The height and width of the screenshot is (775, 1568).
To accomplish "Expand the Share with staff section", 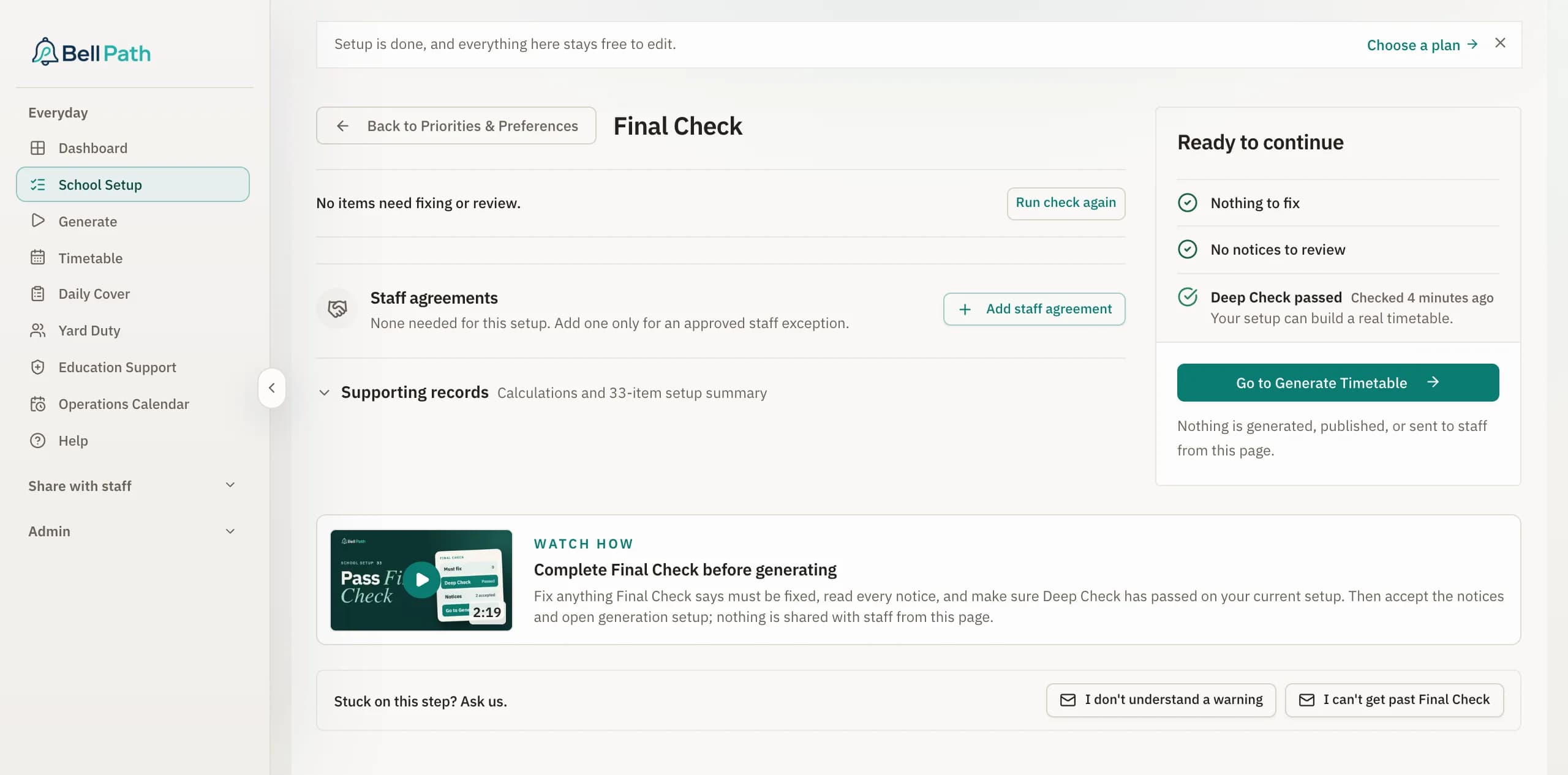I will pos(132,485).
